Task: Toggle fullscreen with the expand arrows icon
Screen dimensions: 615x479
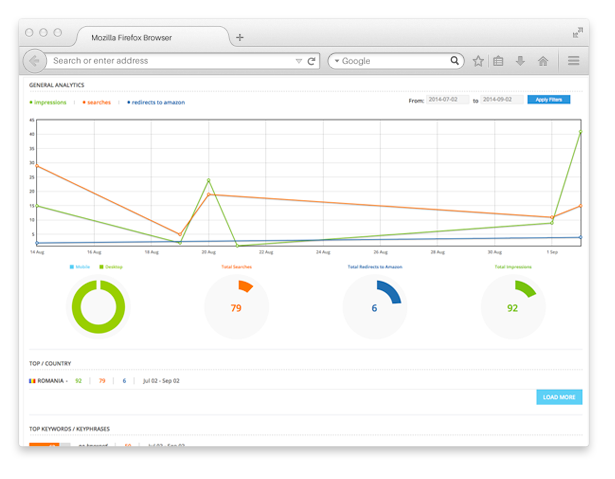Action: click(x=578, y=33)
